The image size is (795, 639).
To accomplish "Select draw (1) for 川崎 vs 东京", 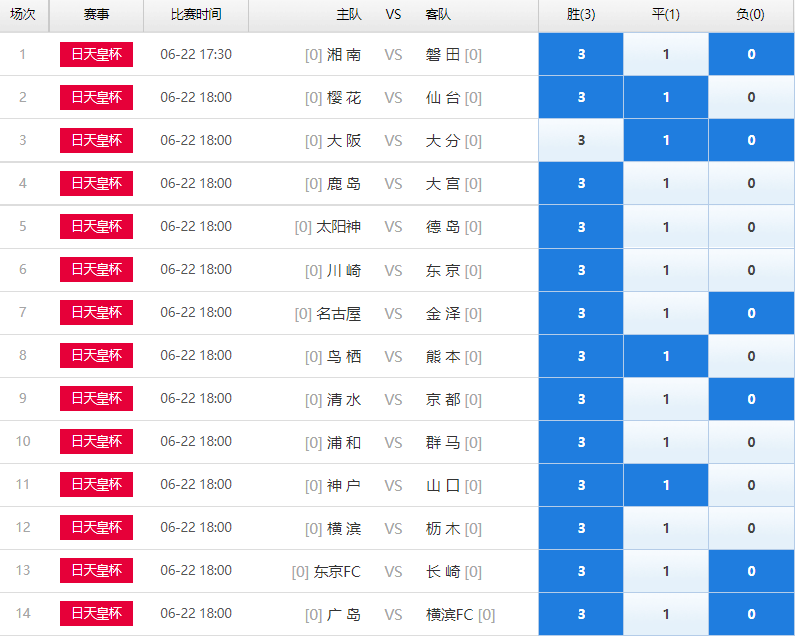I will [666, 270].
